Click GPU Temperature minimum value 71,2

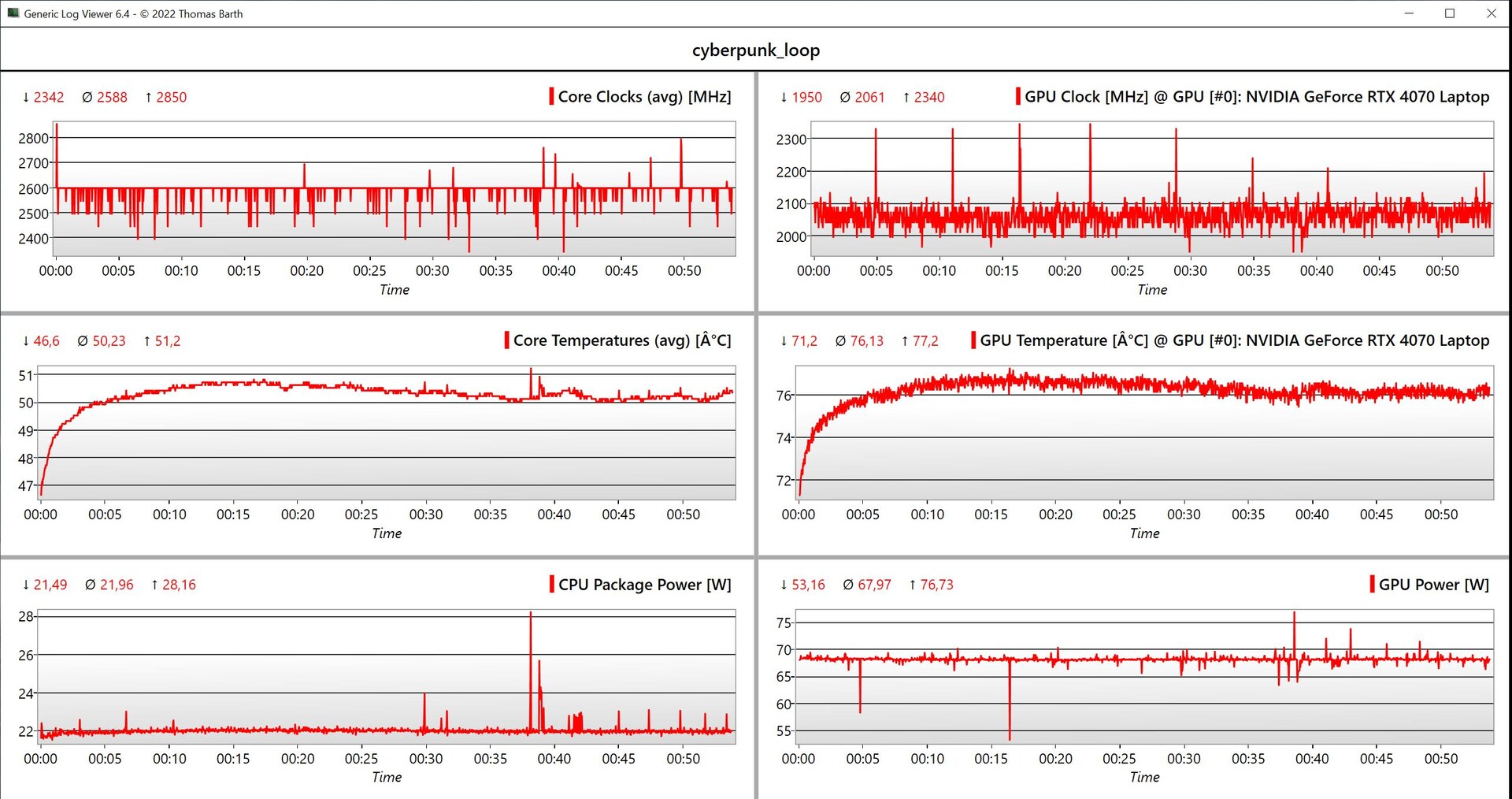804,341
